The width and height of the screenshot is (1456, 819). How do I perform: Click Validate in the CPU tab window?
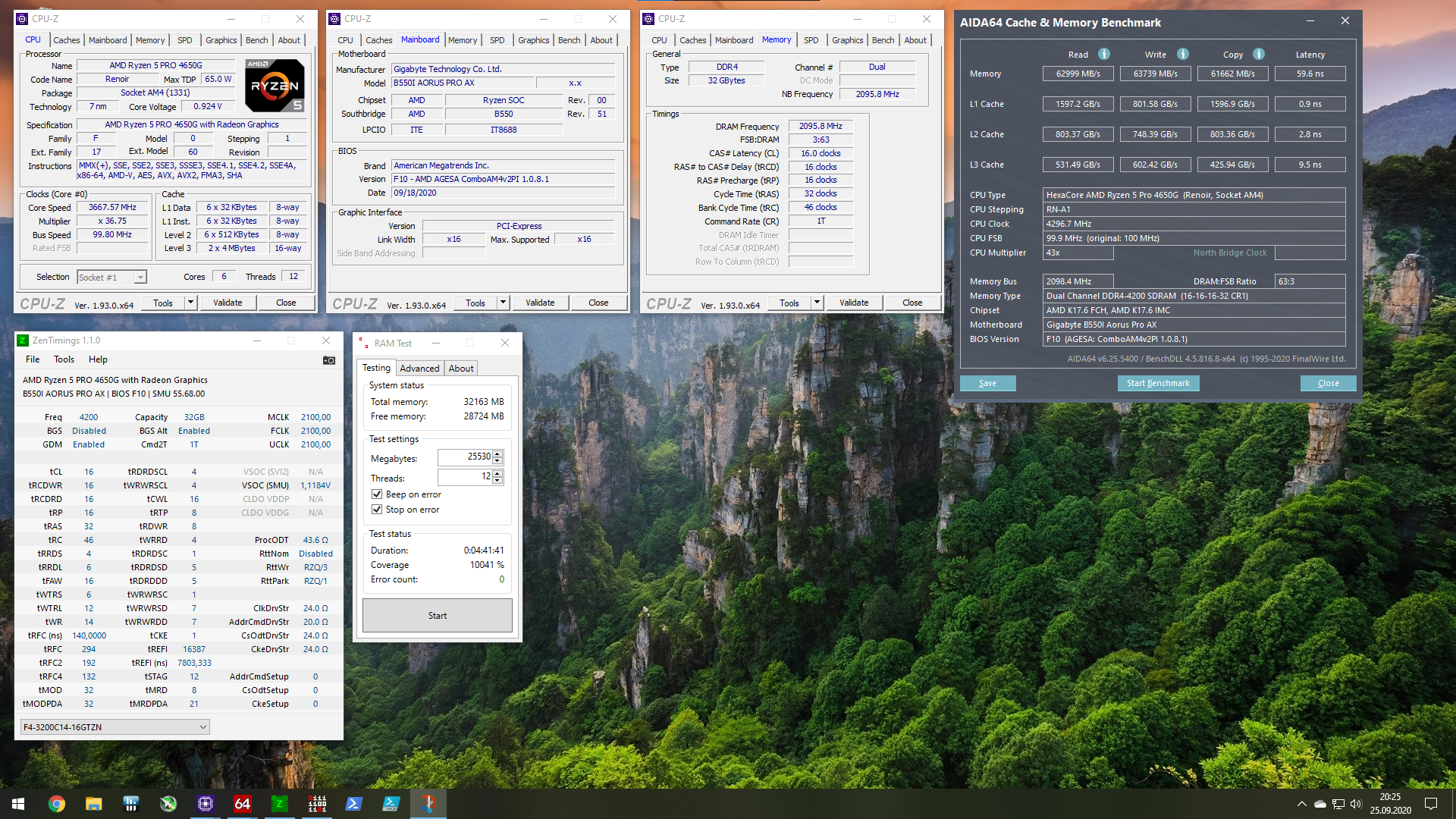[x=227, y=303]
